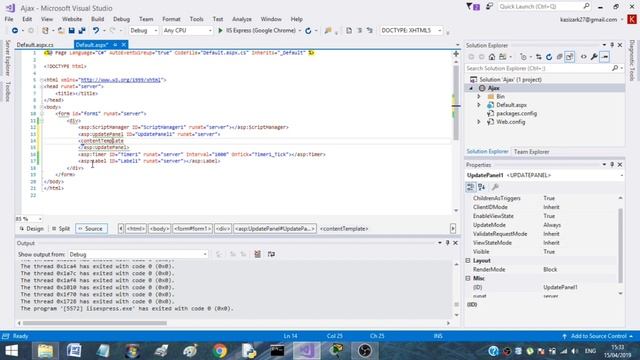Switch to Split view
Screen dimensions: 640x360
[x=61, y=229]
